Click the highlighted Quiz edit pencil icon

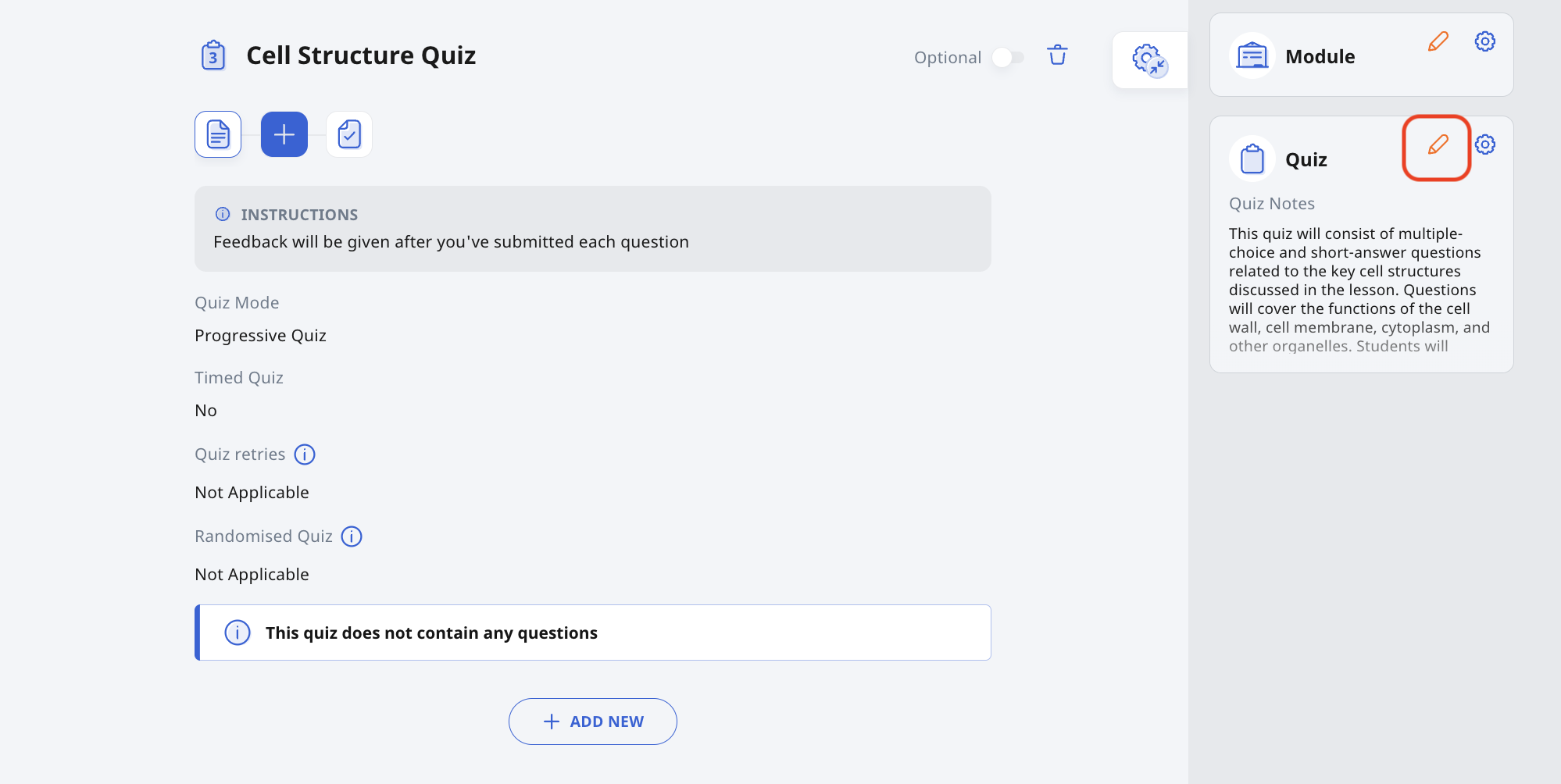coord(1437,145)
